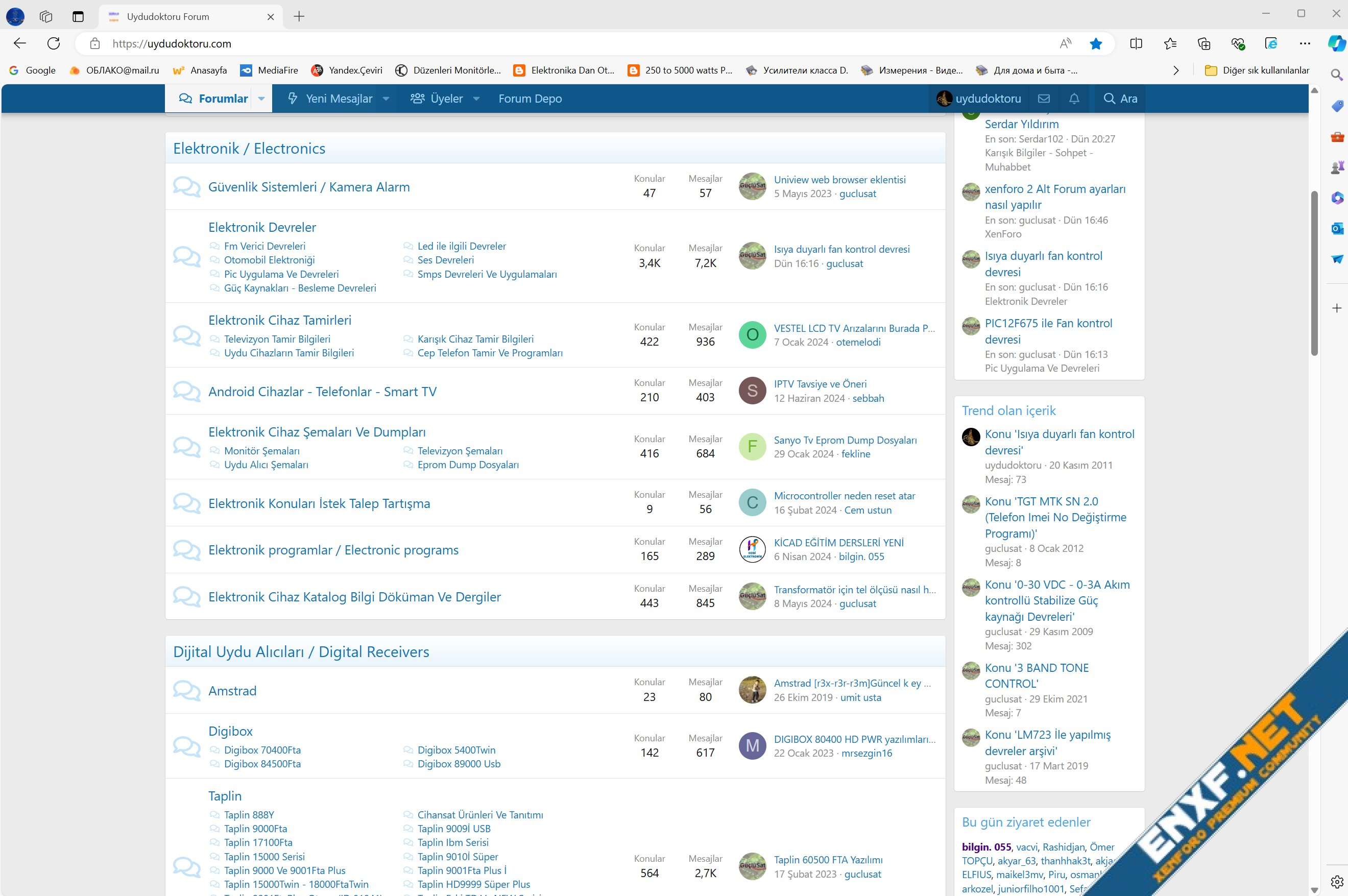The width and height of the screenshot is (1348, 896).
Task: Open tab actions menu icon
Action: [x=78, y=16]
